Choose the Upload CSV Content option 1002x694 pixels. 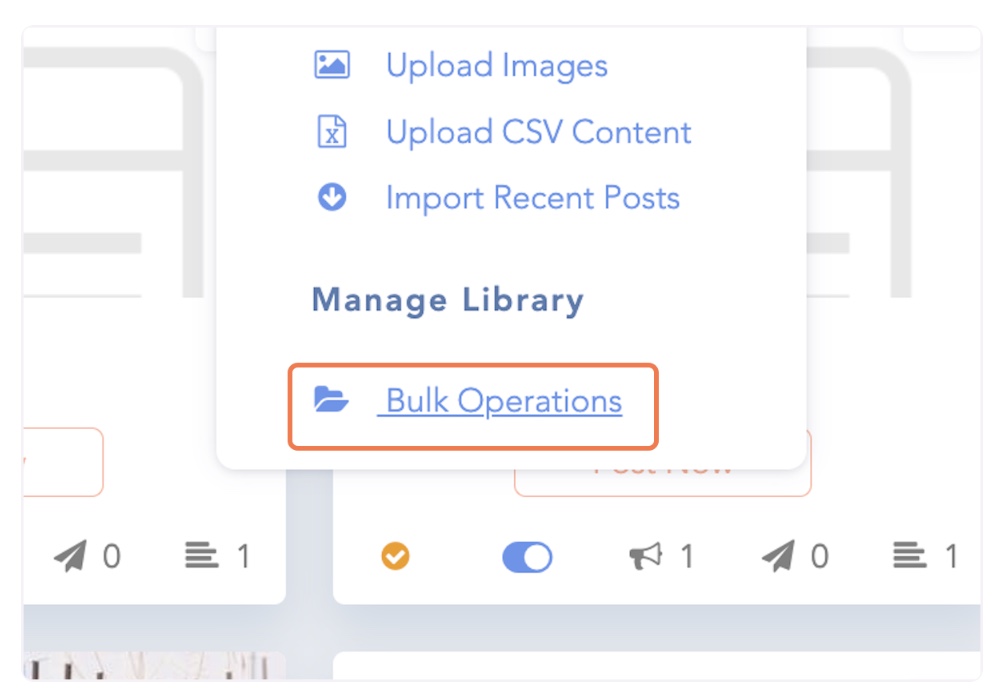(x=538, y=132)
